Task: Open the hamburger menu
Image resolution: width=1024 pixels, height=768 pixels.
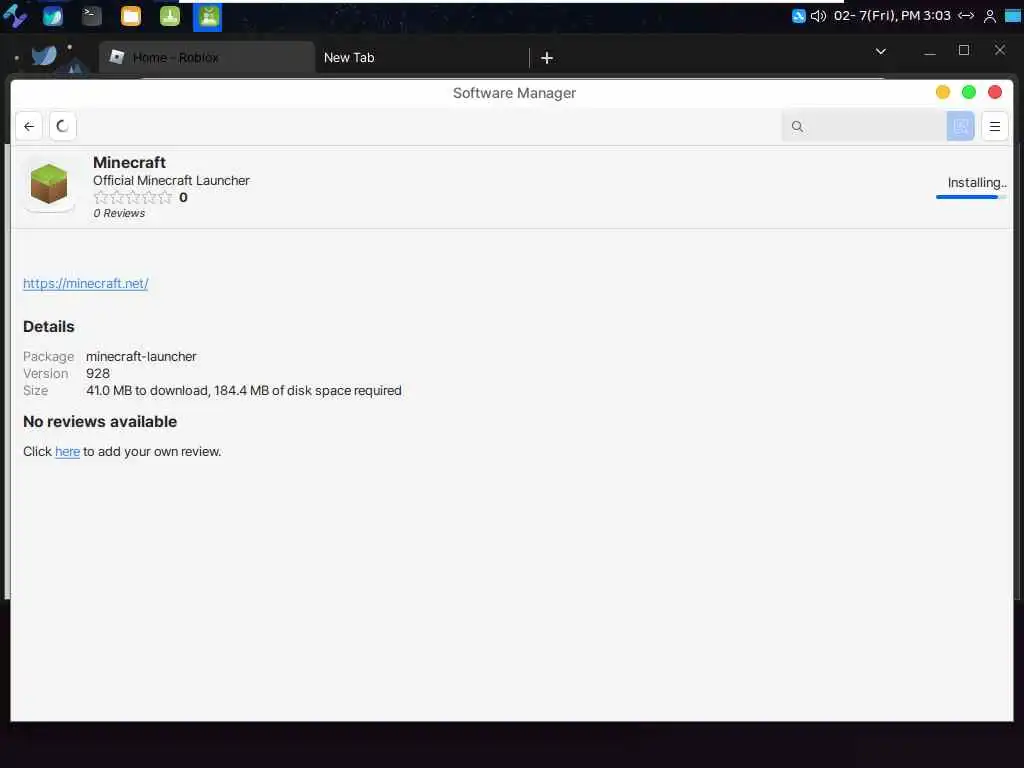Action: (995, 126)
